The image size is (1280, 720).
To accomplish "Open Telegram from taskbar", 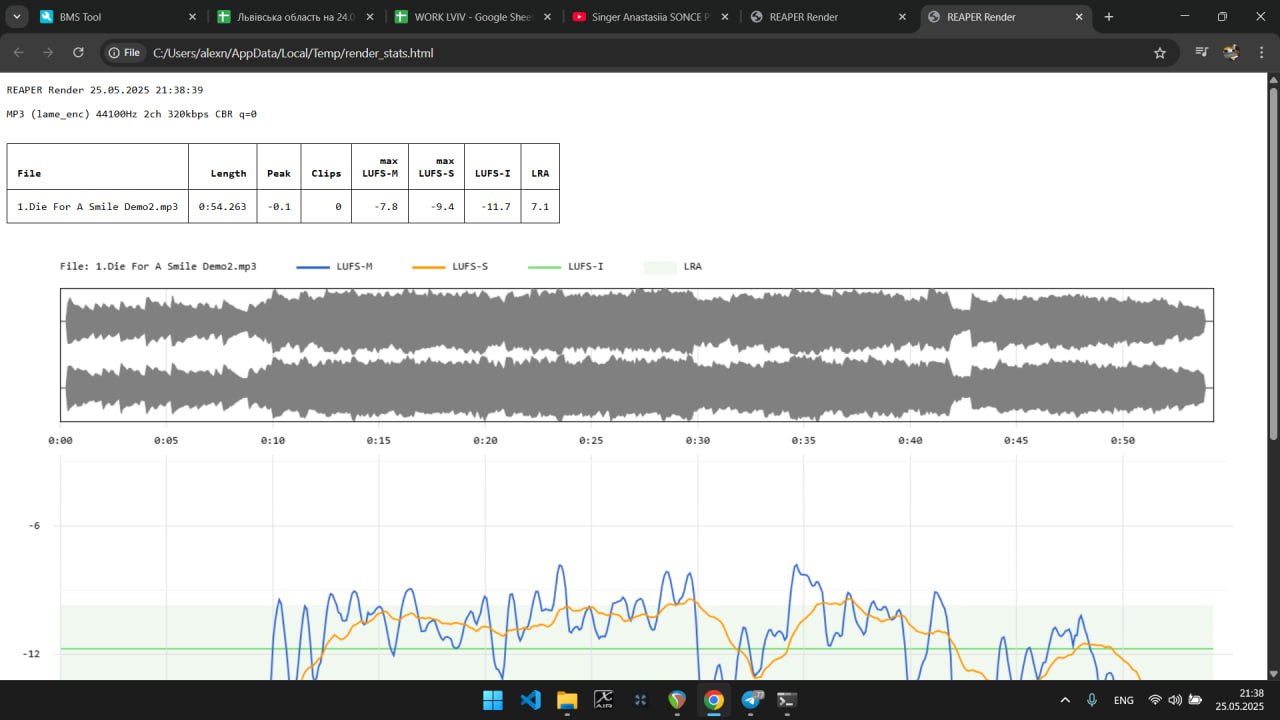I will (750, 700).
